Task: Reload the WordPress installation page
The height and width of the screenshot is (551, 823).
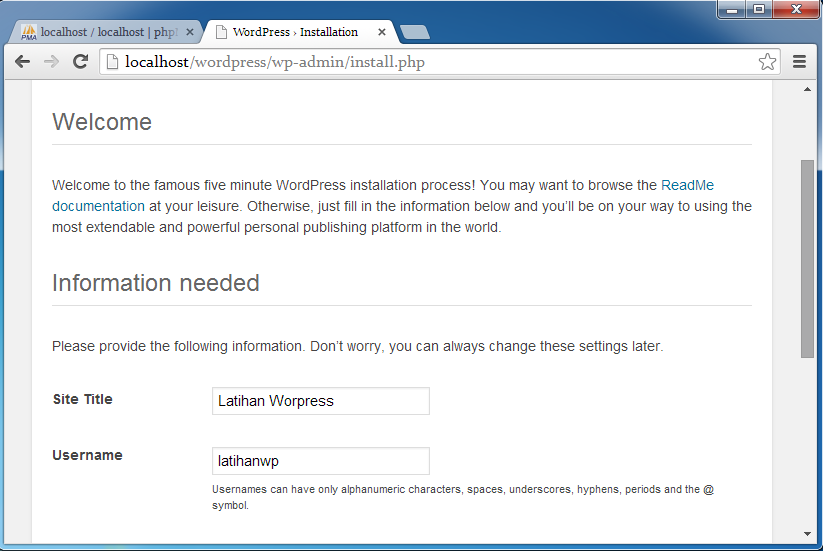Action: (80, 62)
